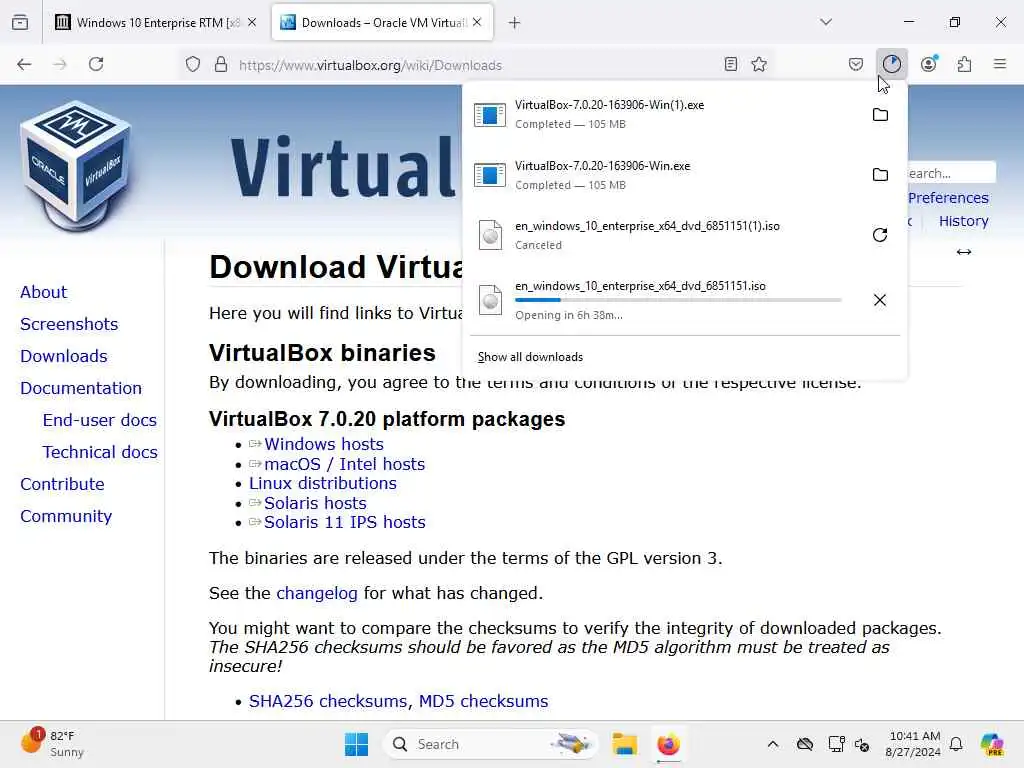
Task: Open the Windows Start menu
Action: click(x=357, y=744)
